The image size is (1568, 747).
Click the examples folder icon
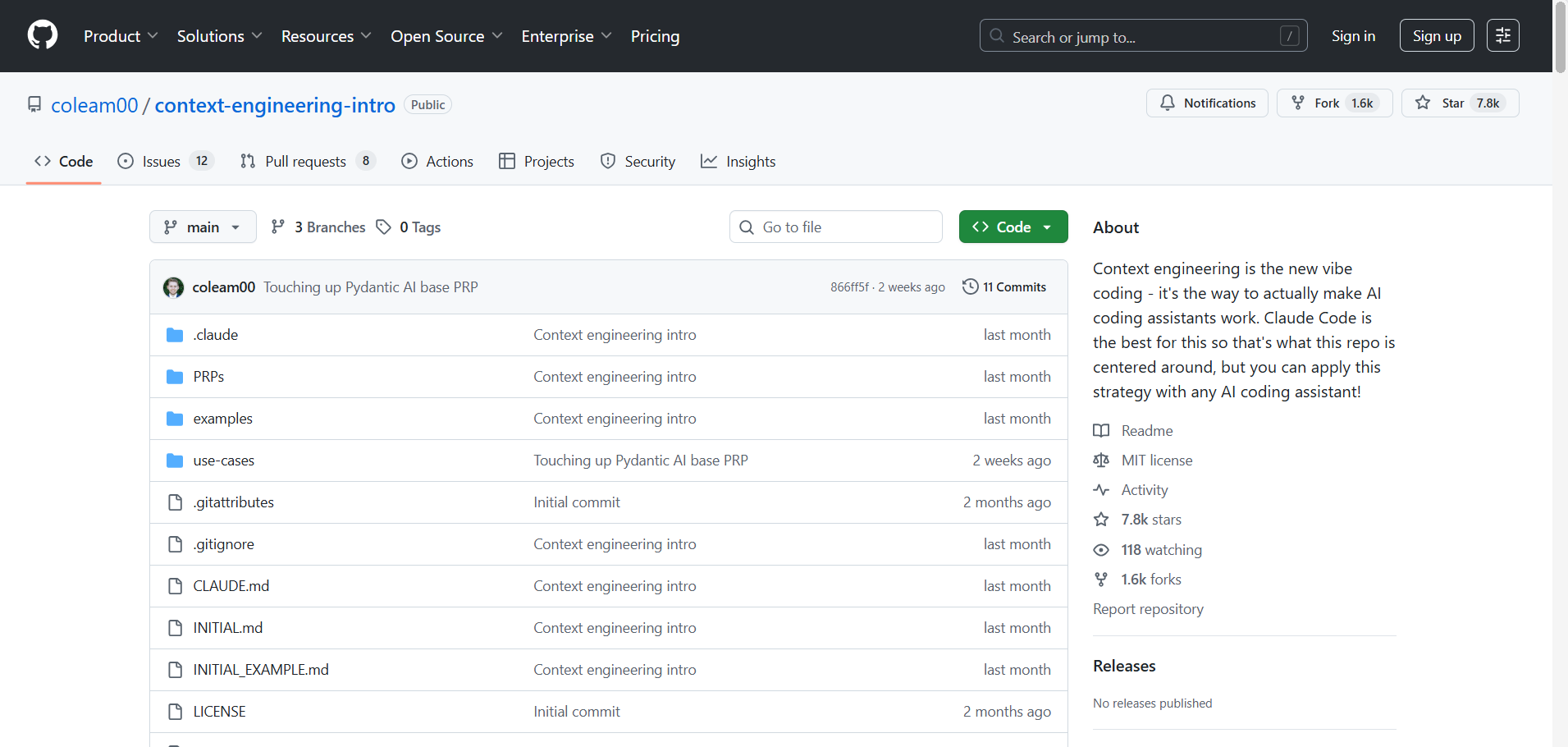(175, 419)
